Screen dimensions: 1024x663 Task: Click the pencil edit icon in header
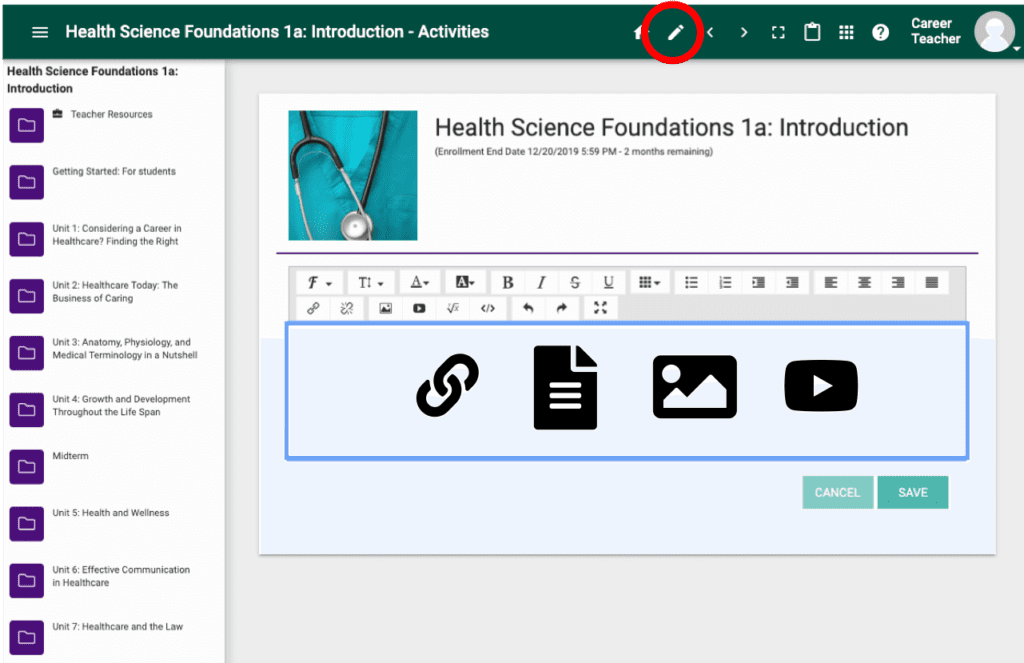click(x=675, y=32)
